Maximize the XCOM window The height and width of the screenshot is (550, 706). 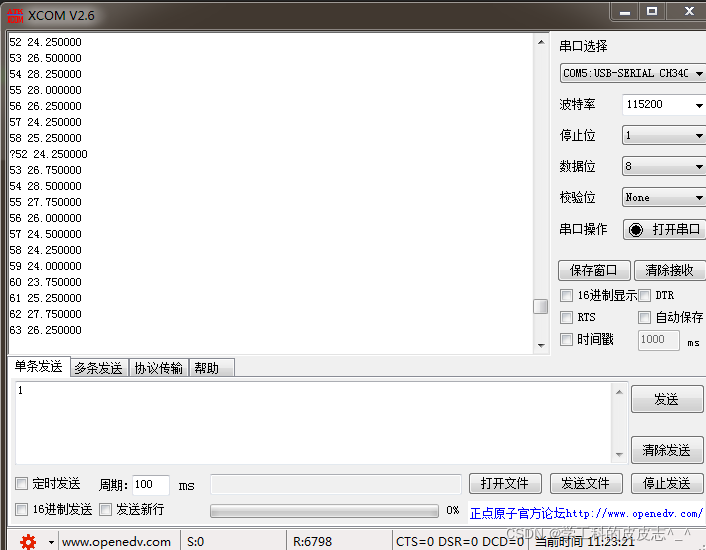coord(652,12)
